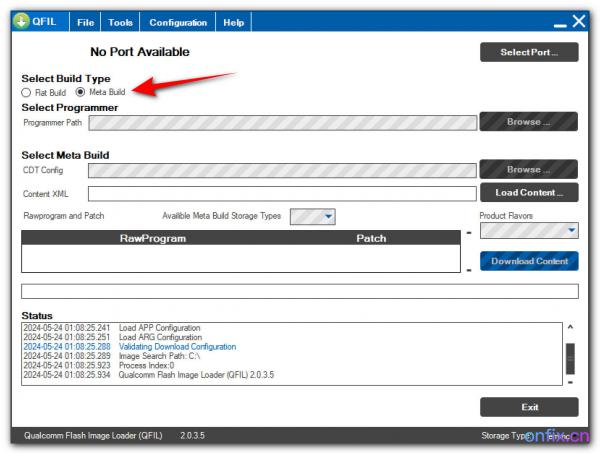Screen dimensions: 600x454
Task: Select the Flat Build radio button
Action: pos(26,93)
